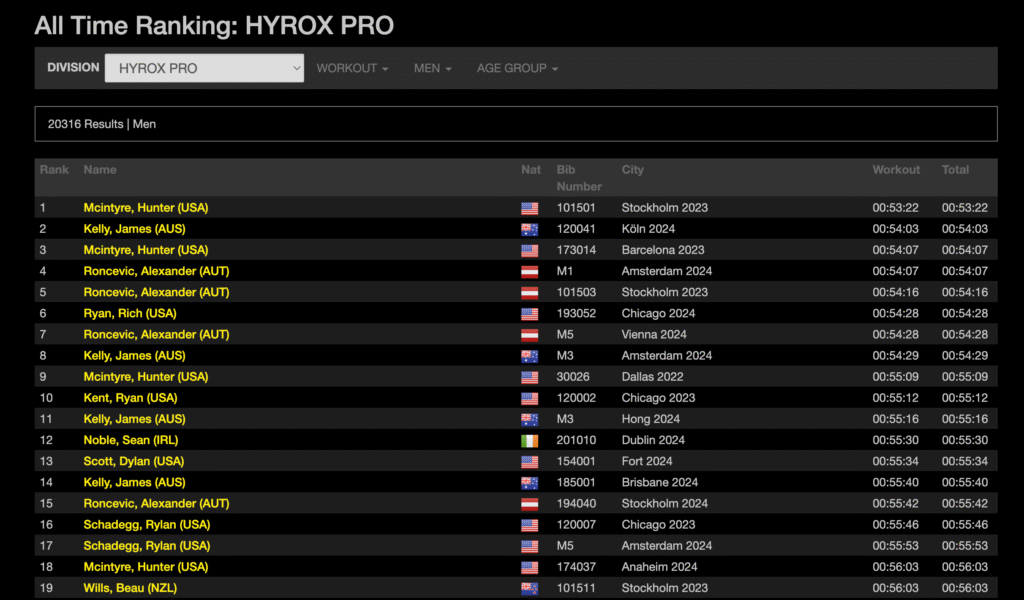
Task: Click the Nat column header
Action: coord(531,170)
